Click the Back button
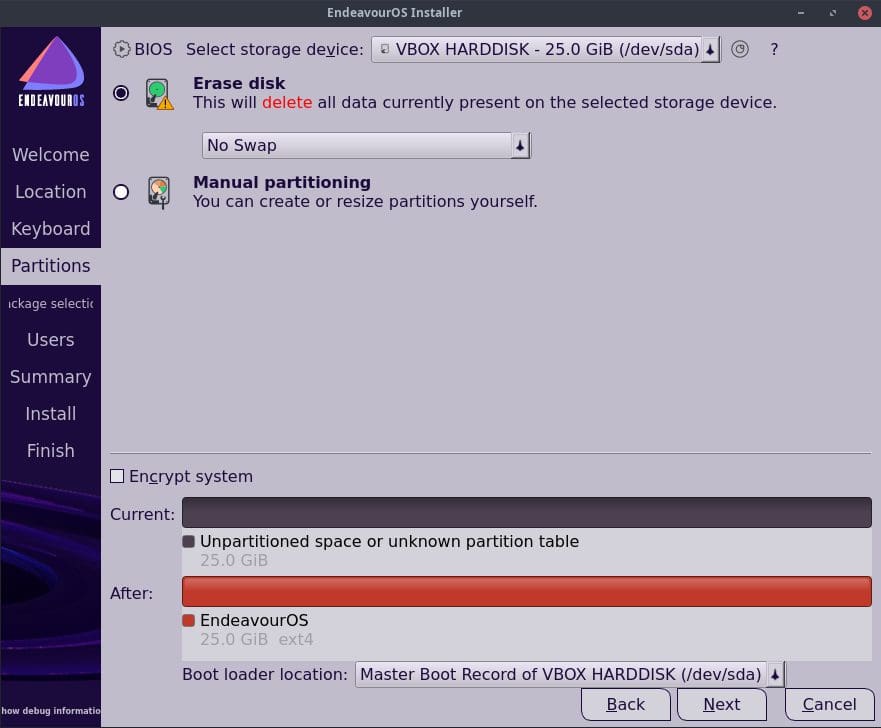 click(625, 704)
